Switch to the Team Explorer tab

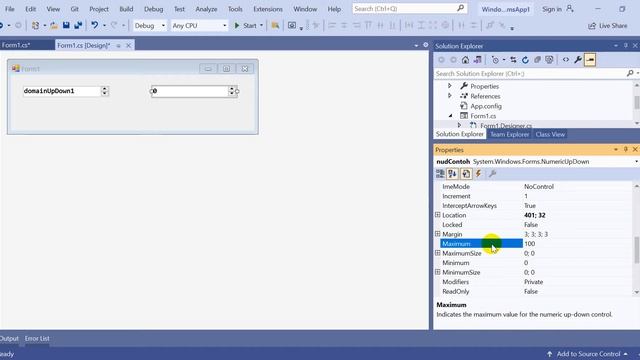click(509, 134)
